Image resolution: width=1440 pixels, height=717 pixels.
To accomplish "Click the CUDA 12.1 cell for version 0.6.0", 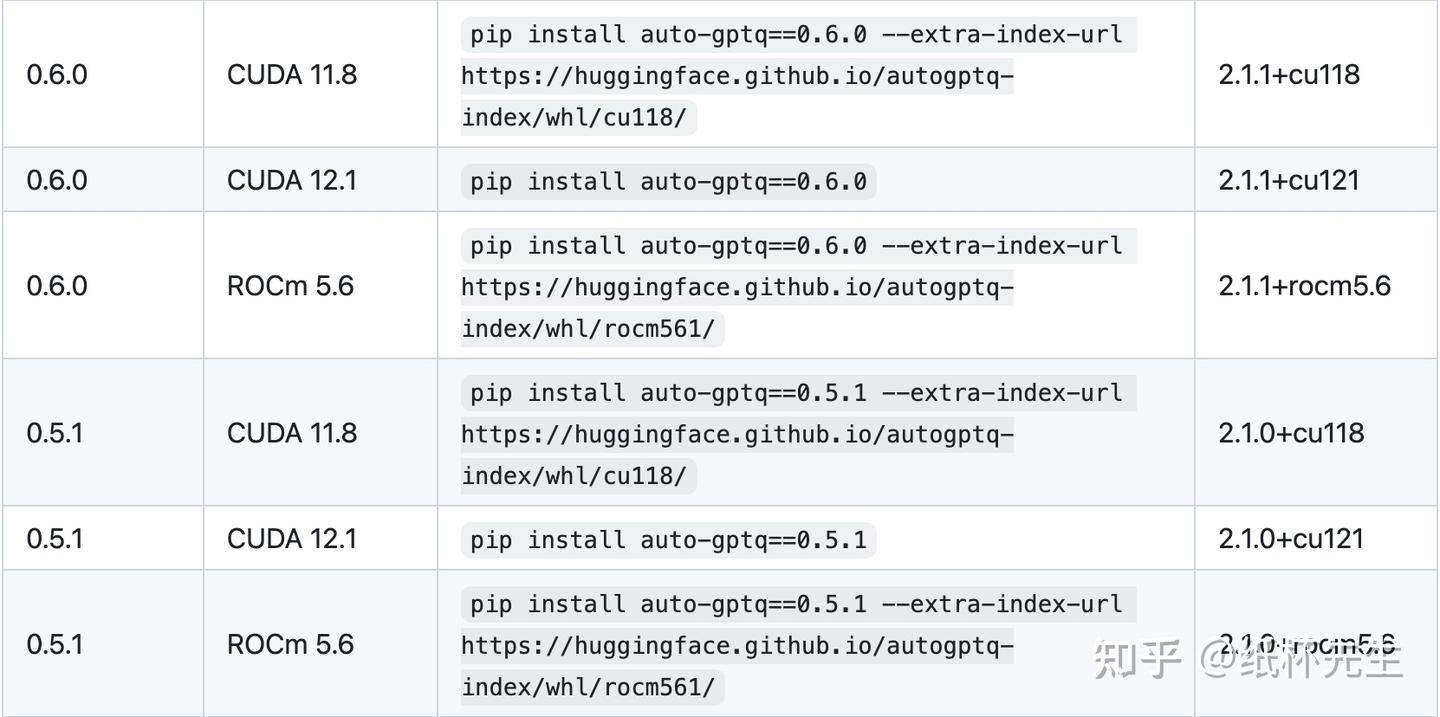I will [292, 181].
